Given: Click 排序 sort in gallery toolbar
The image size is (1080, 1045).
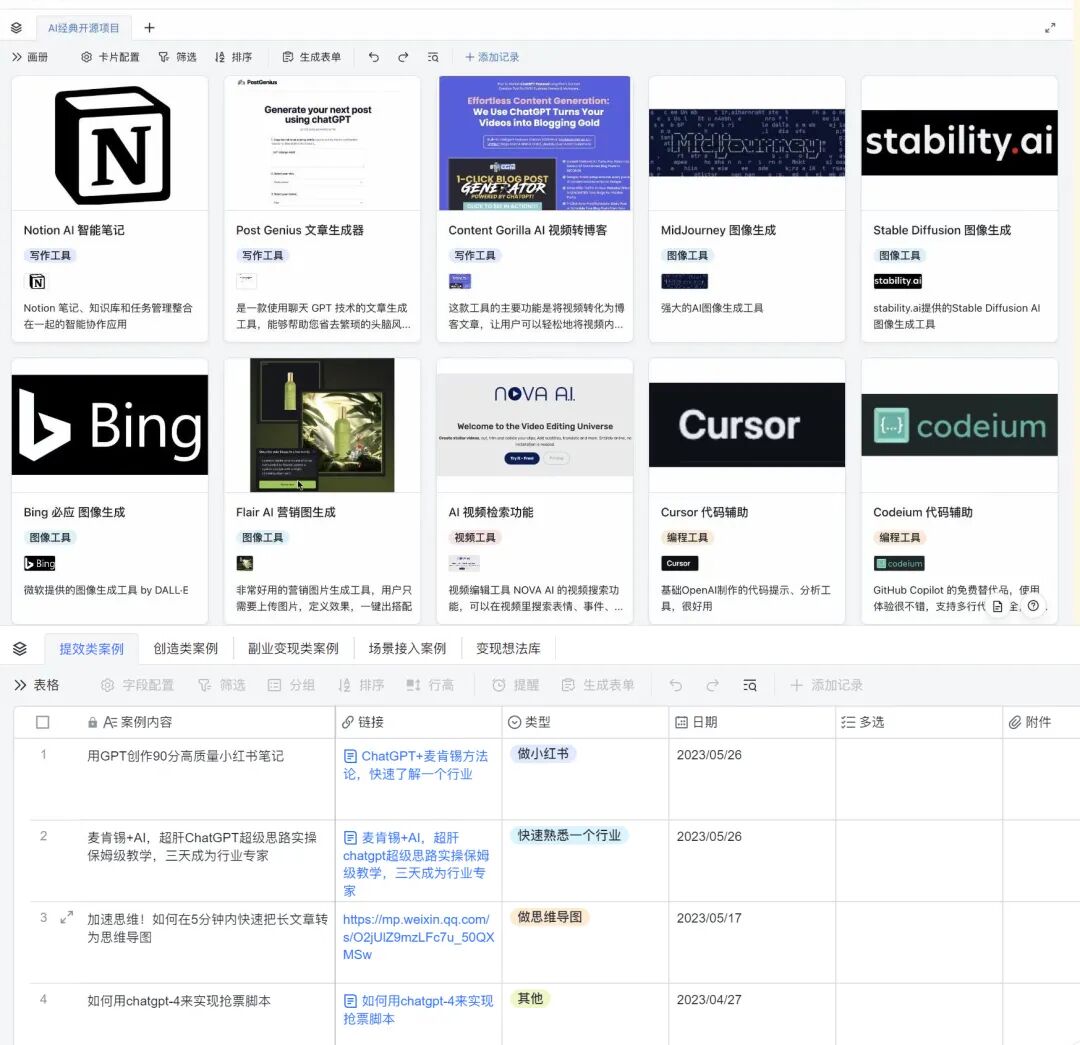Looking at the screenshot, I should click(x=233, y=57).
